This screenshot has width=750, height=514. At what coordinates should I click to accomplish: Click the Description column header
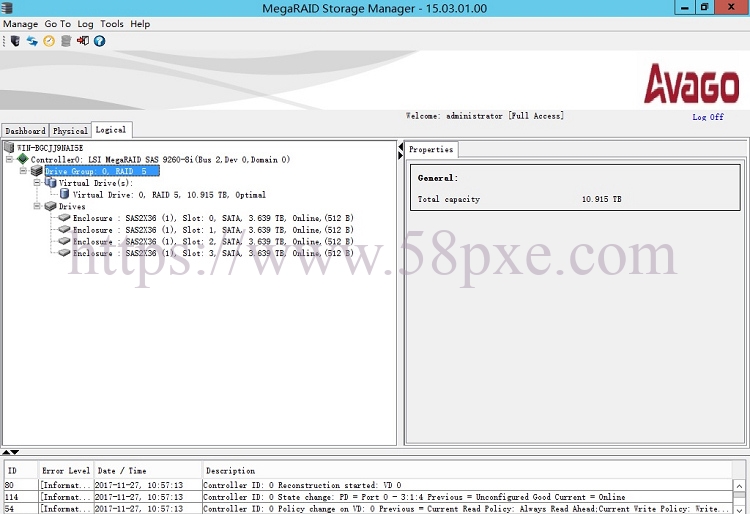tap(467, 470)
